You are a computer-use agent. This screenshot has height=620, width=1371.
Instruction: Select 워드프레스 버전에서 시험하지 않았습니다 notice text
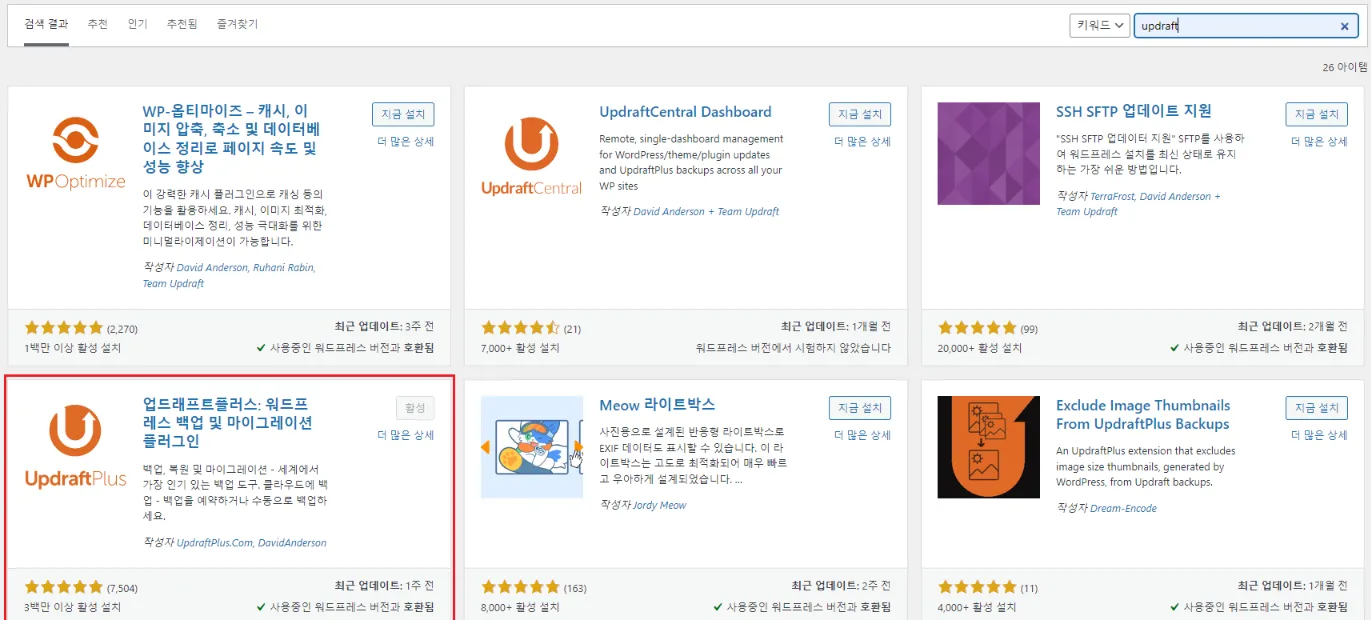click(794, 348)
